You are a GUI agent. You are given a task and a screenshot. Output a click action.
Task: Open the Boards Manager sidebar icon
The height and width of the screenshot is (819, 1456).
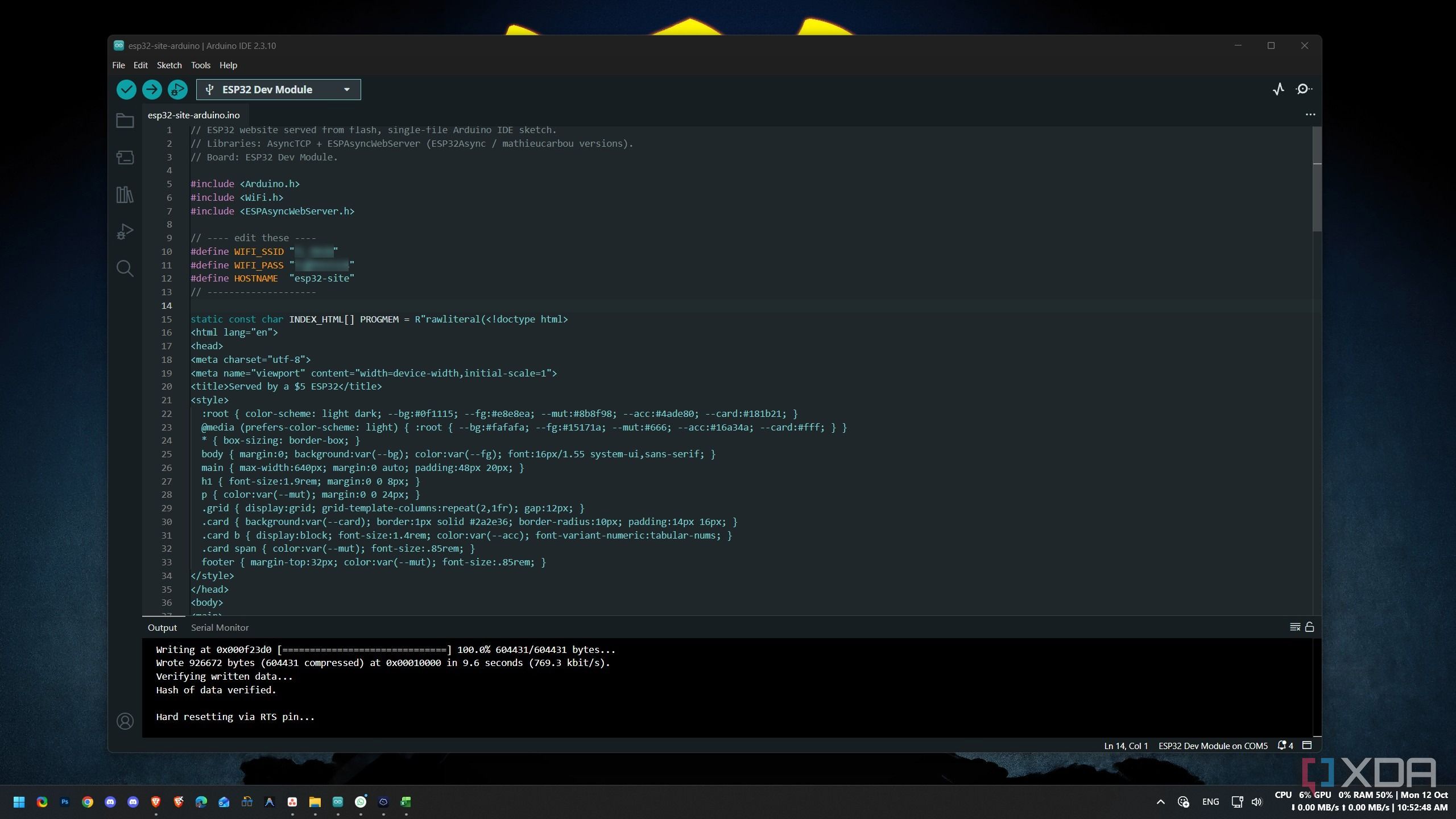tap(125, 158)
